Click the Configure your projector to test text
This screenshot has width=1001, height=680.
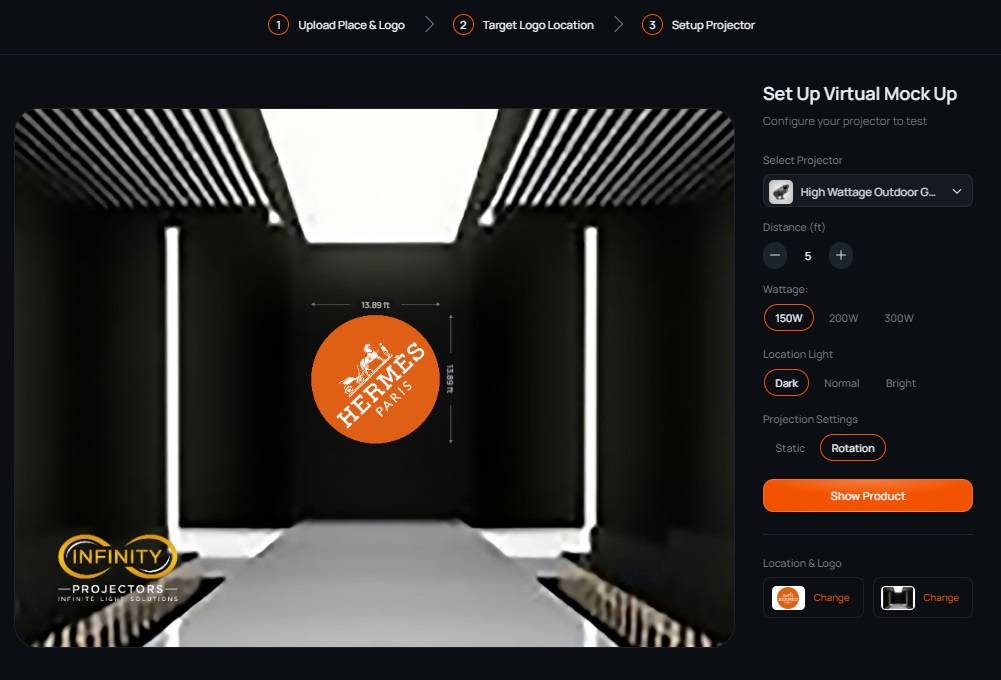click(844, 121)
